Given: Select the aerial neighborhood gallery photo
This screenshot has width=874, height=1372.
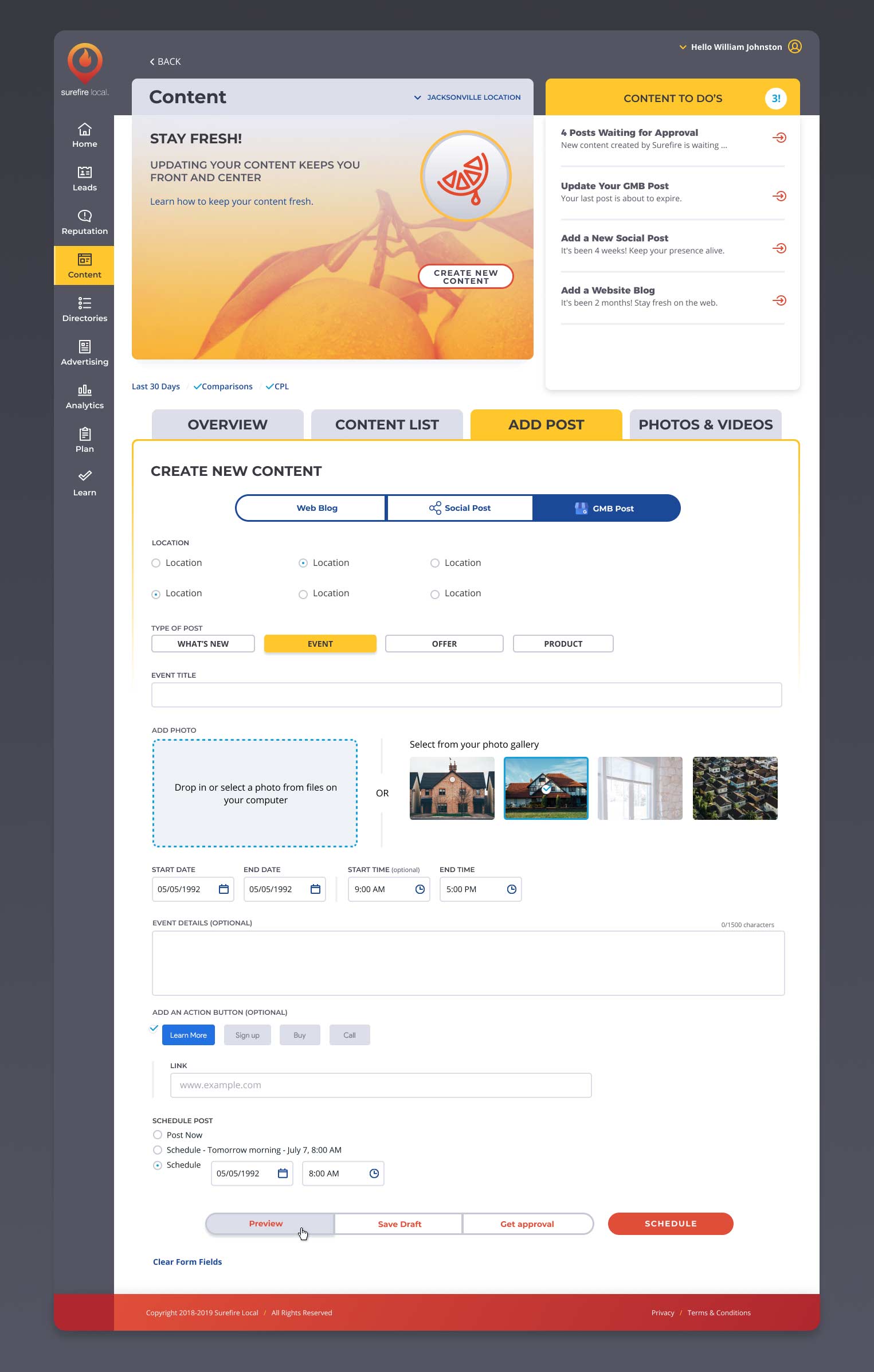Looking at the screenshot, I should click(x=735, y=788).
